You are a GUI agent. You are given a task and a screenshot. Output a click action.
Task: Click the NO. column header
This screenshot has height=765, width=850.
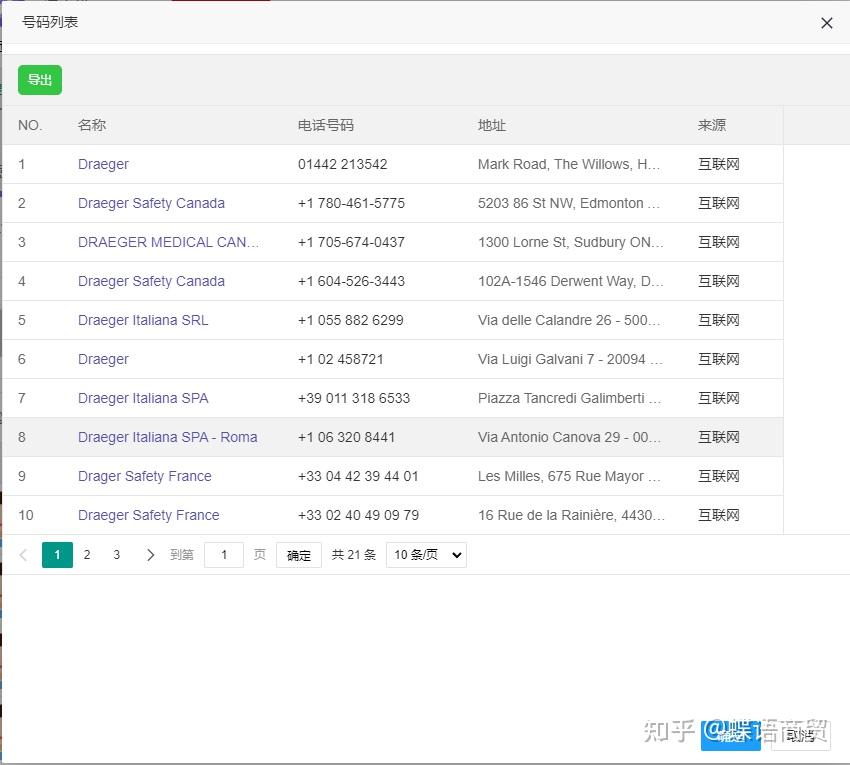click(x=30, y=125)
